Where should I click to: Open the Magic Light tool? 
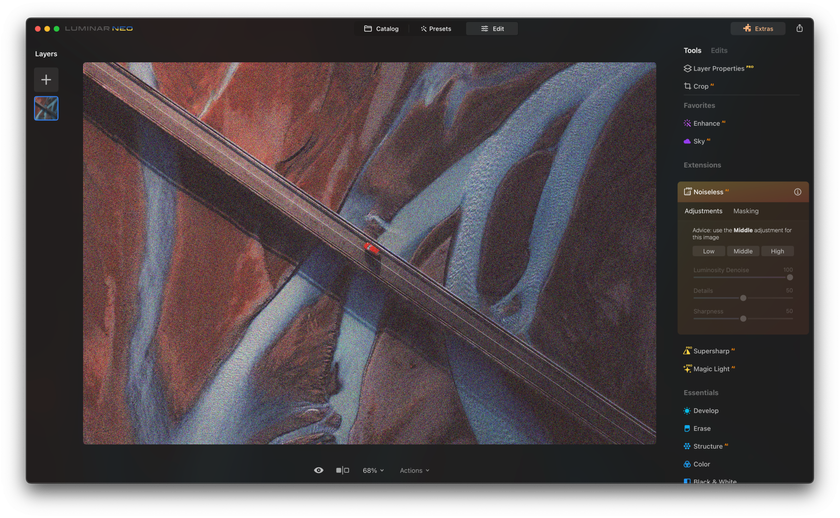(709, 369)
